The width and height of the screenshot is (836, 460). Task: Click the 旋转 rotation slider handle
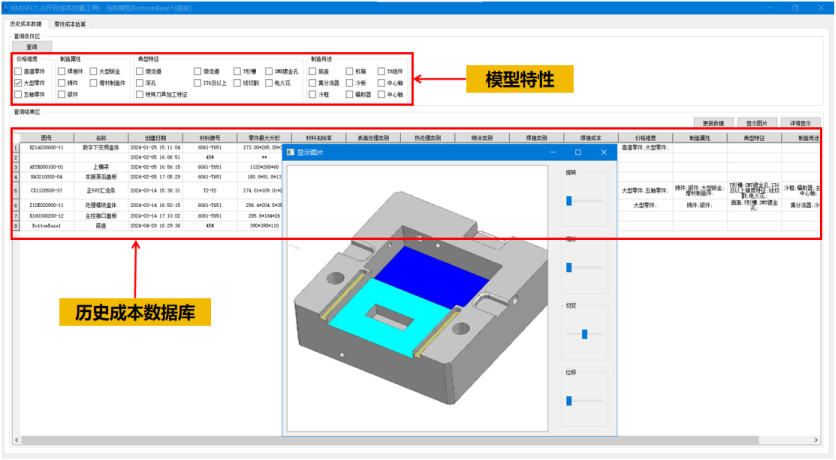pos(568,200)
